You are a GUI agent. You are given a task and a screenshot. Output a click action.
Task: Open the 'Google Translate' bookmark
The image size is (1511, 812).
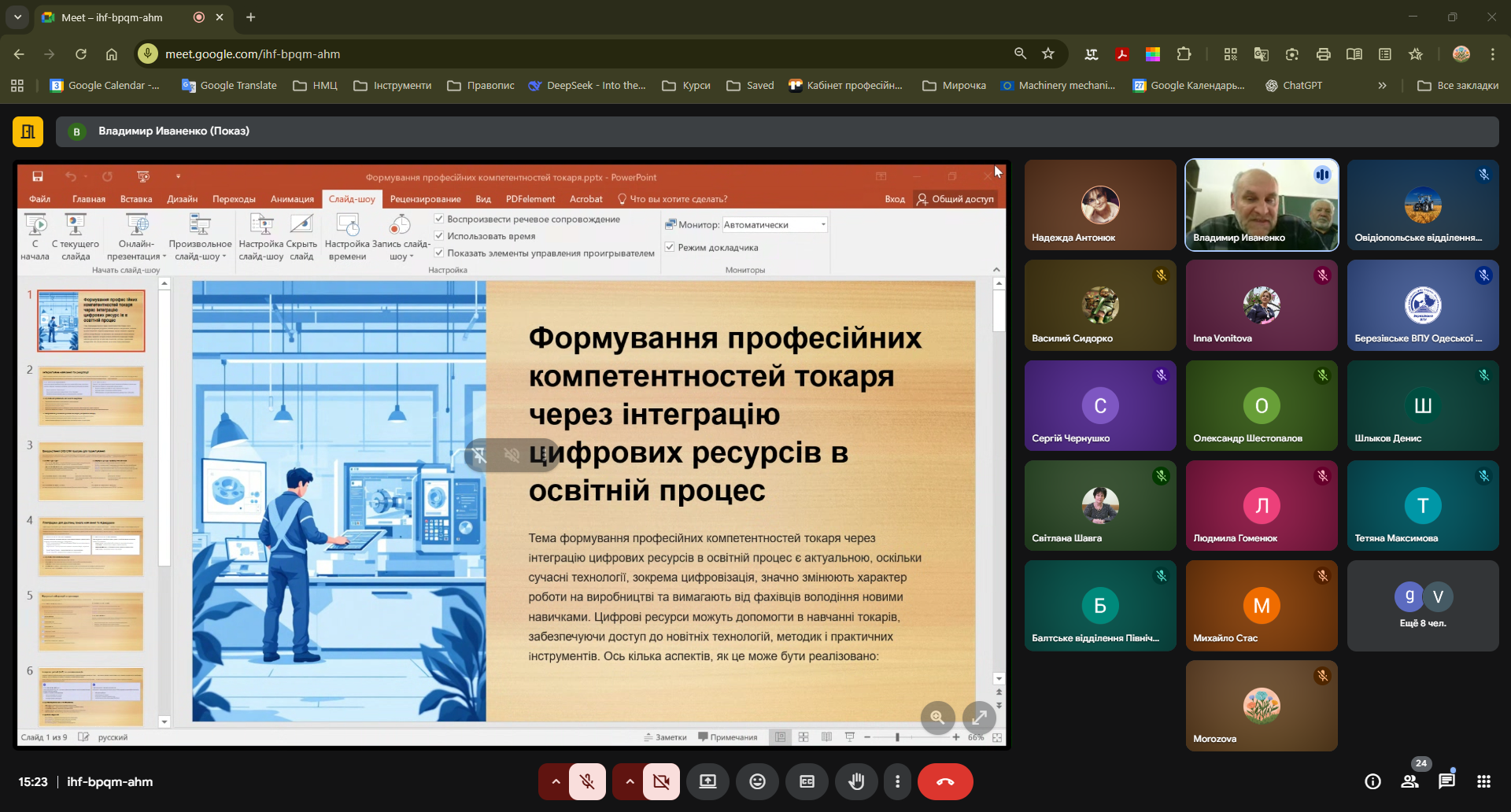230,86
